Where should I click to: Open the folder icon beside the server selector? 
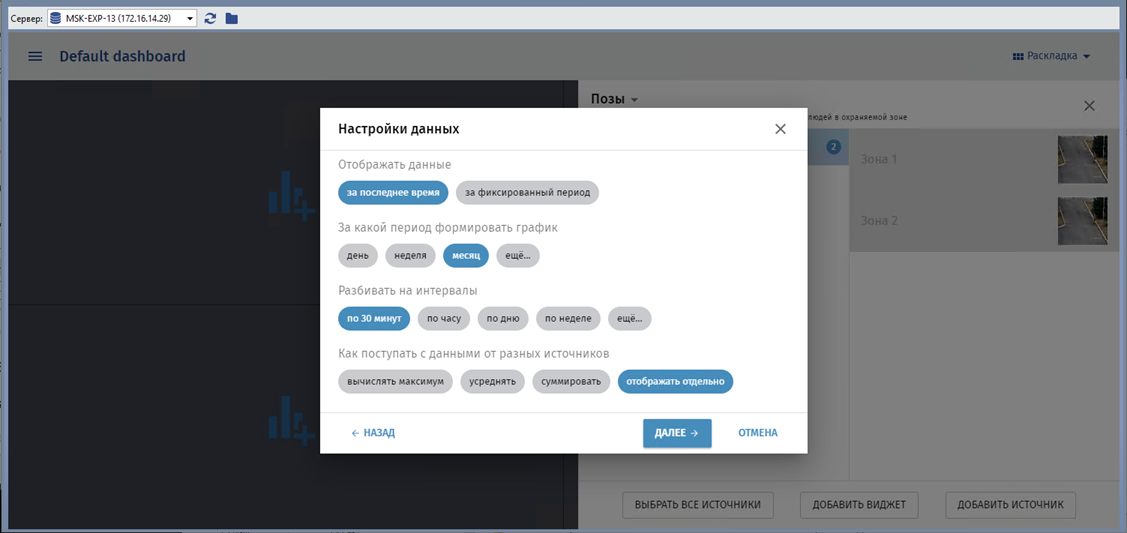[232, 18]
